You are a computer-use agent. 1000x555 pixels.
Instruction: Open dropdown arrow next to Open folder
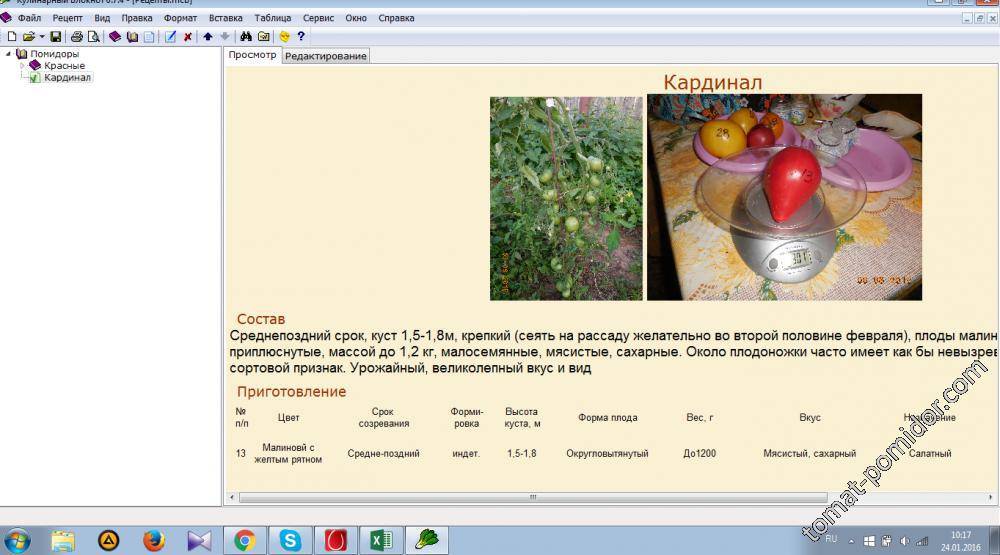coord(42,37)
